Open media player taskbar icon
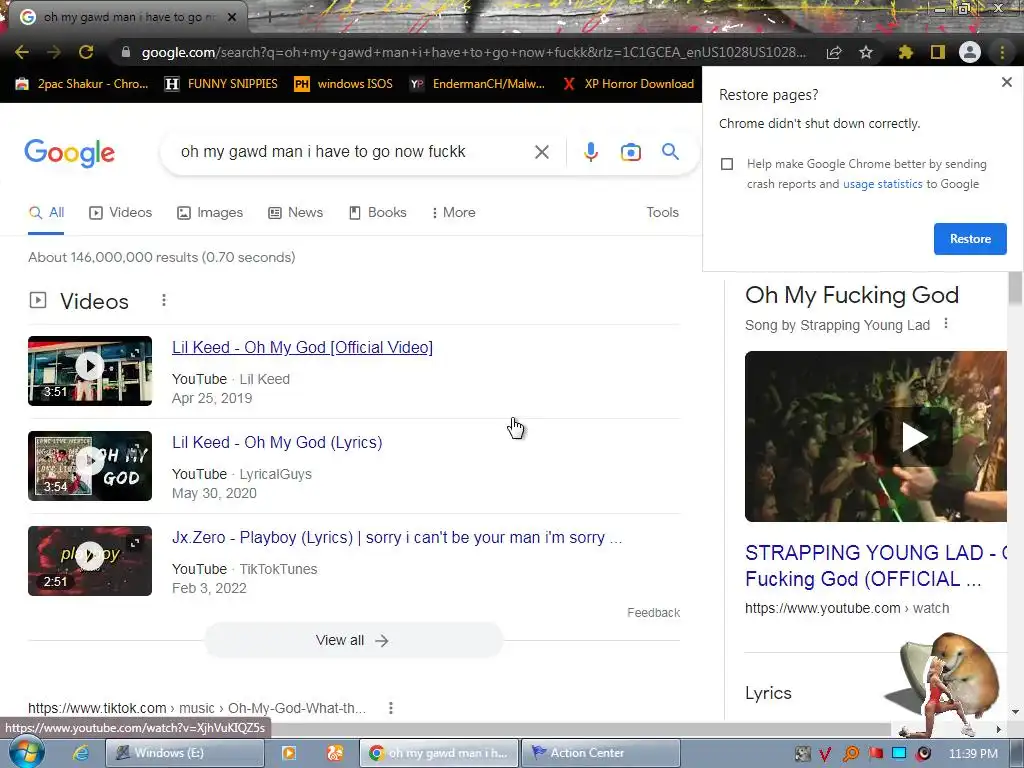1024x768 pixels. [x=288, y=753]
